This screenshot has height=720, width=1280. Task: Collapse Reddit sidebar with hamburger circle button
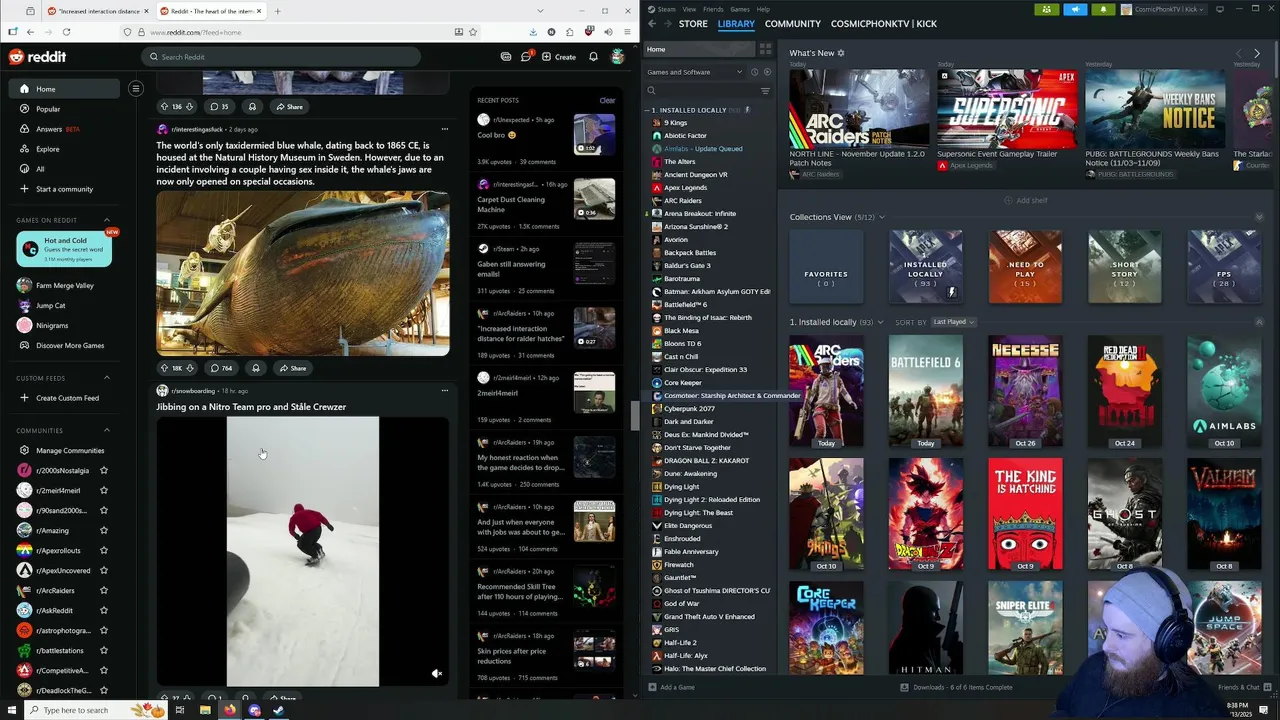(x=136, y=89)
